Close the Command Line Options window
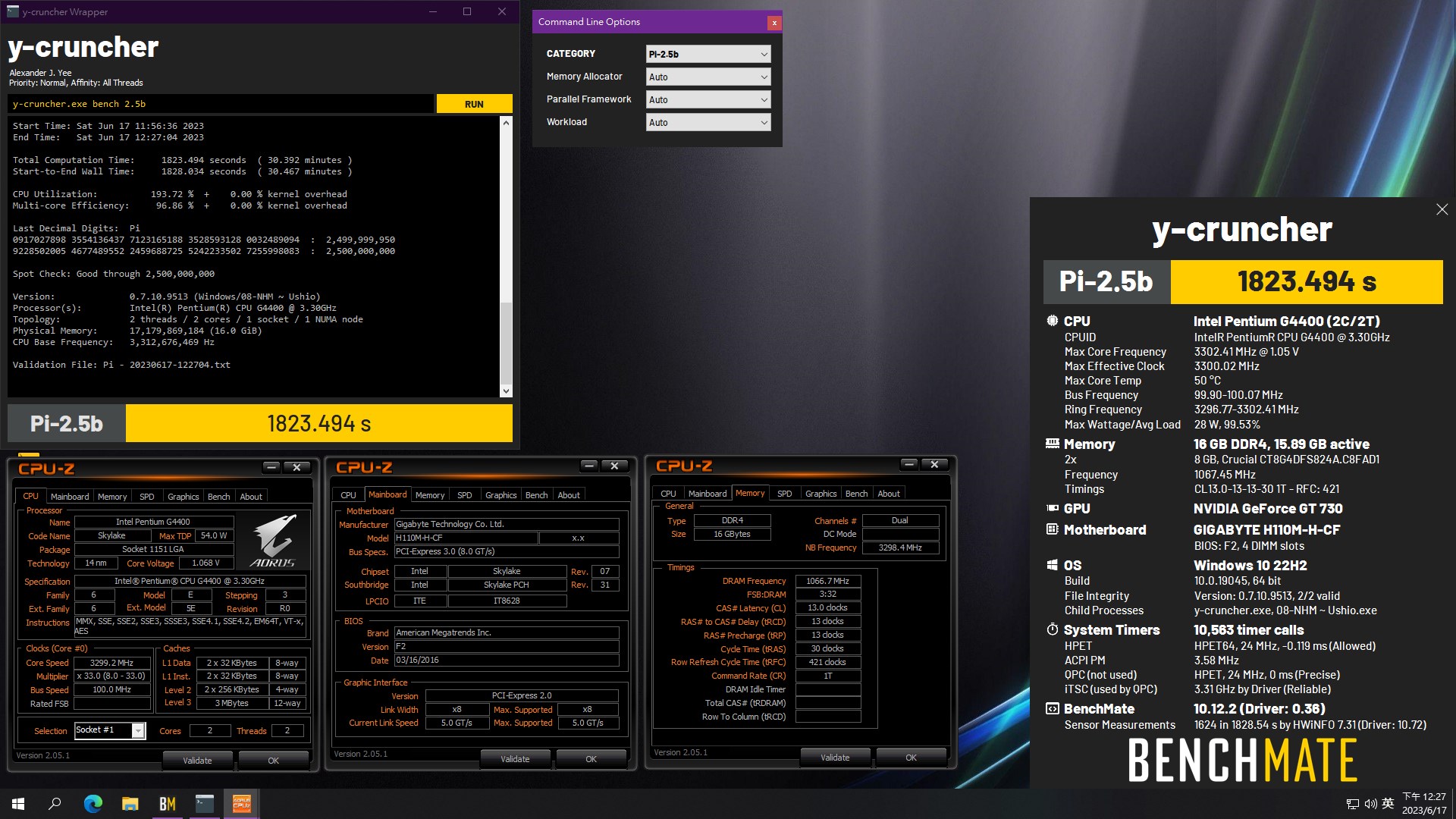Image resolution: width=1456 pixels, height=819 pixels. (x=774, y=23)
